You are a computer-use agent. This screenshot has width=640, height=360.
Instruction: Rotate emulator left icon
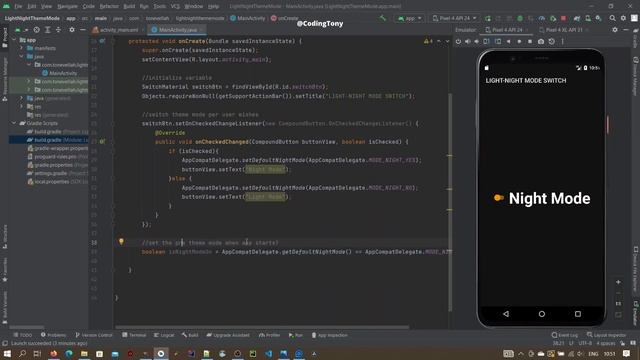487,41
